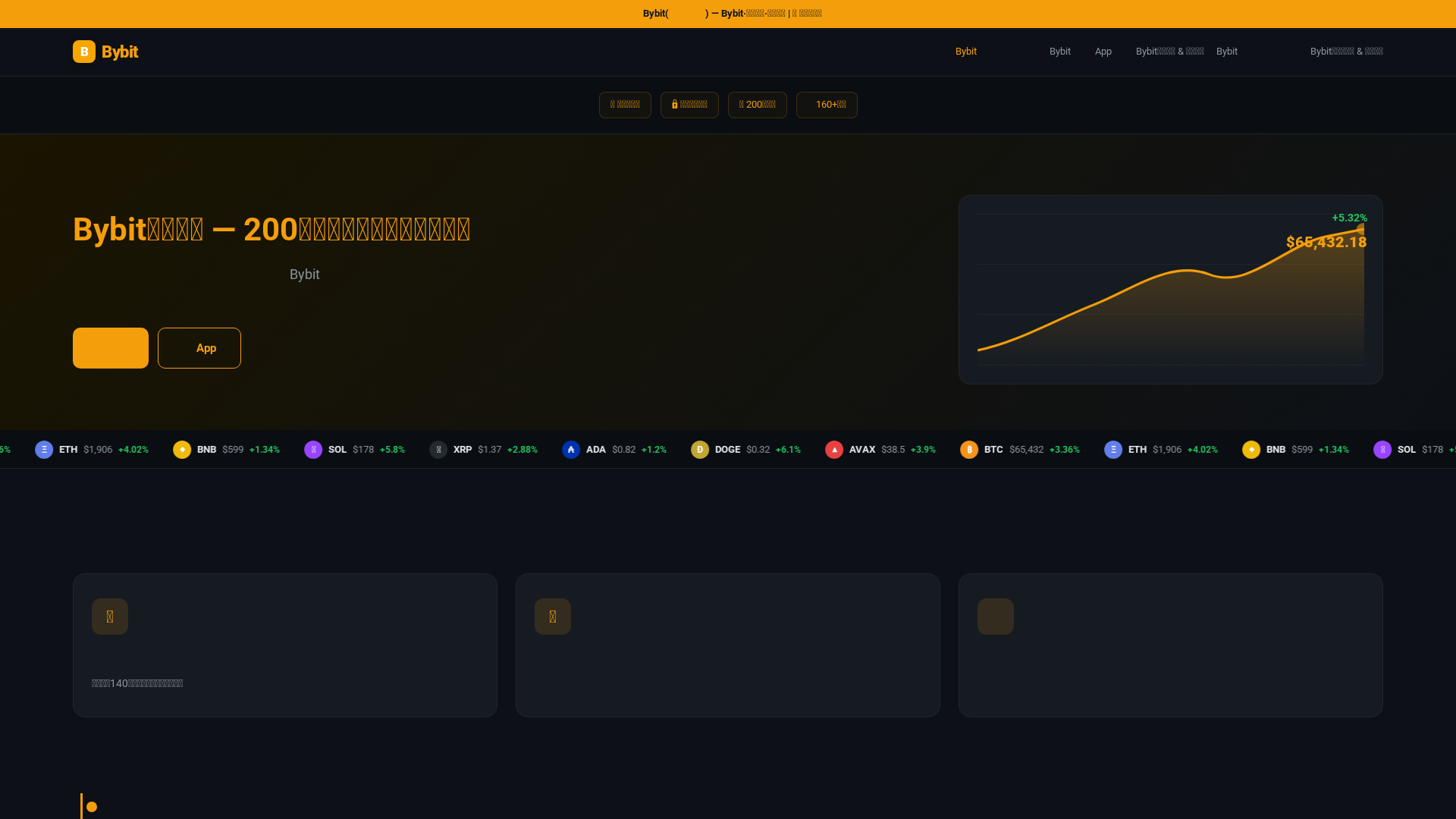Select the purple SOL coin icon

314,450
